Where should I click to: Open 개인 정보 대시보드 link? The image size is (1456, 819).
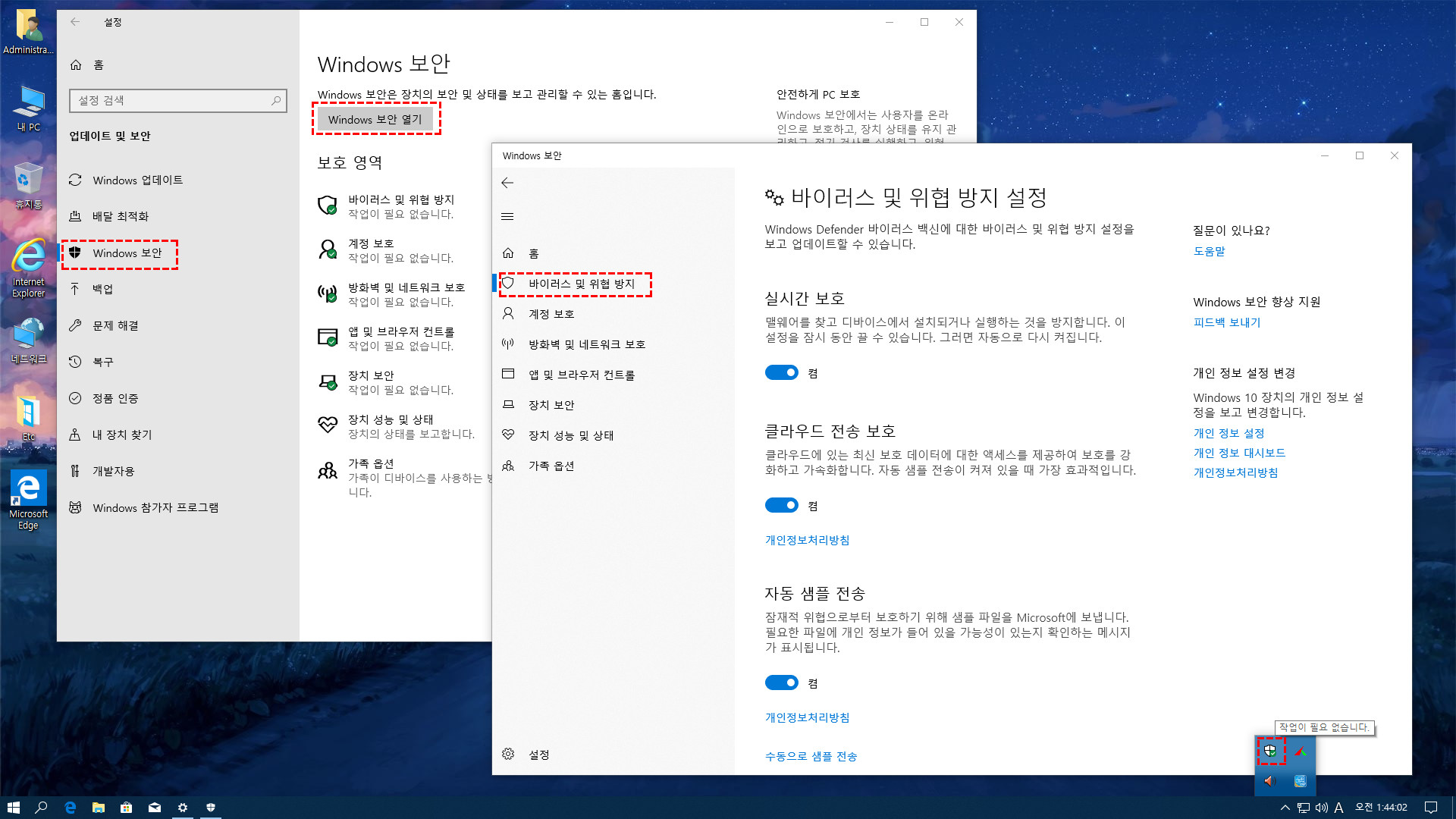click(x=1239, y=453)
